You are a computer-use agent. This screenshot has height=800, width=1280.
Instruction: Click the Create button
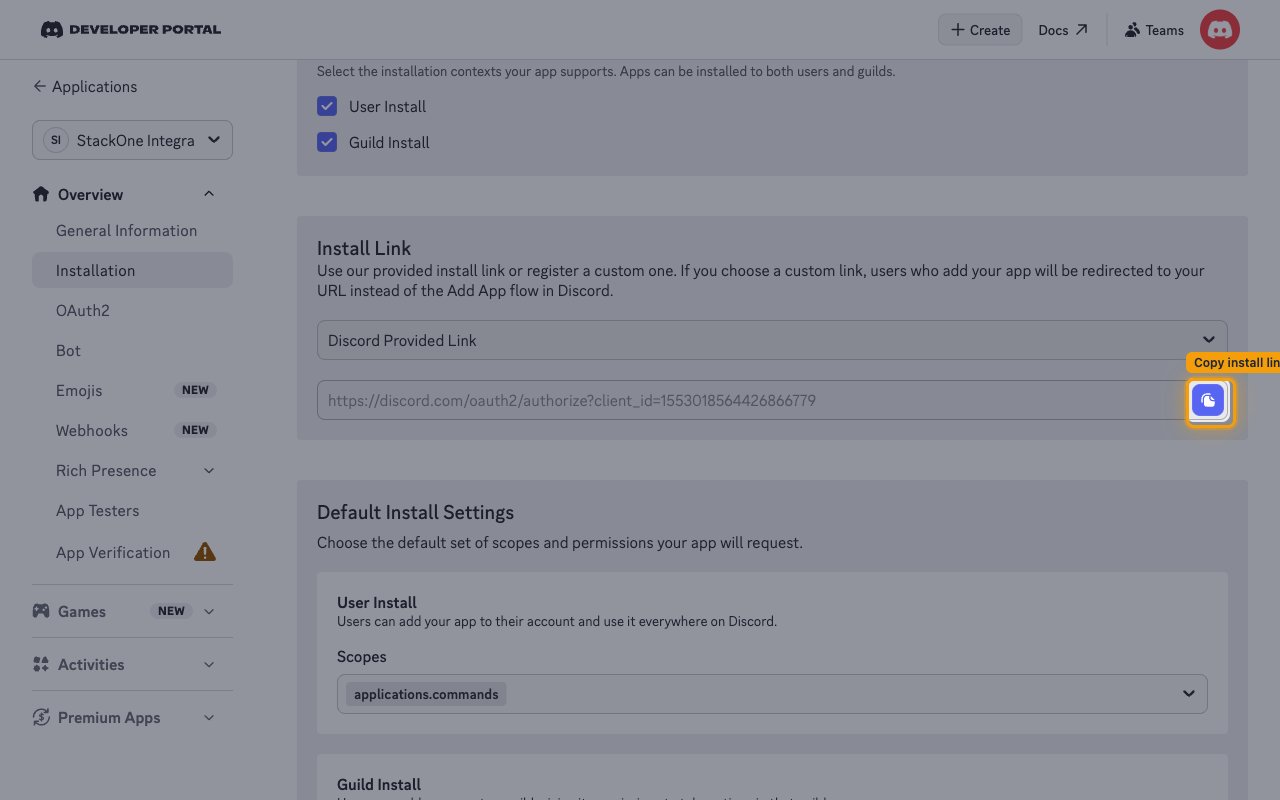(x=980, y=30)
